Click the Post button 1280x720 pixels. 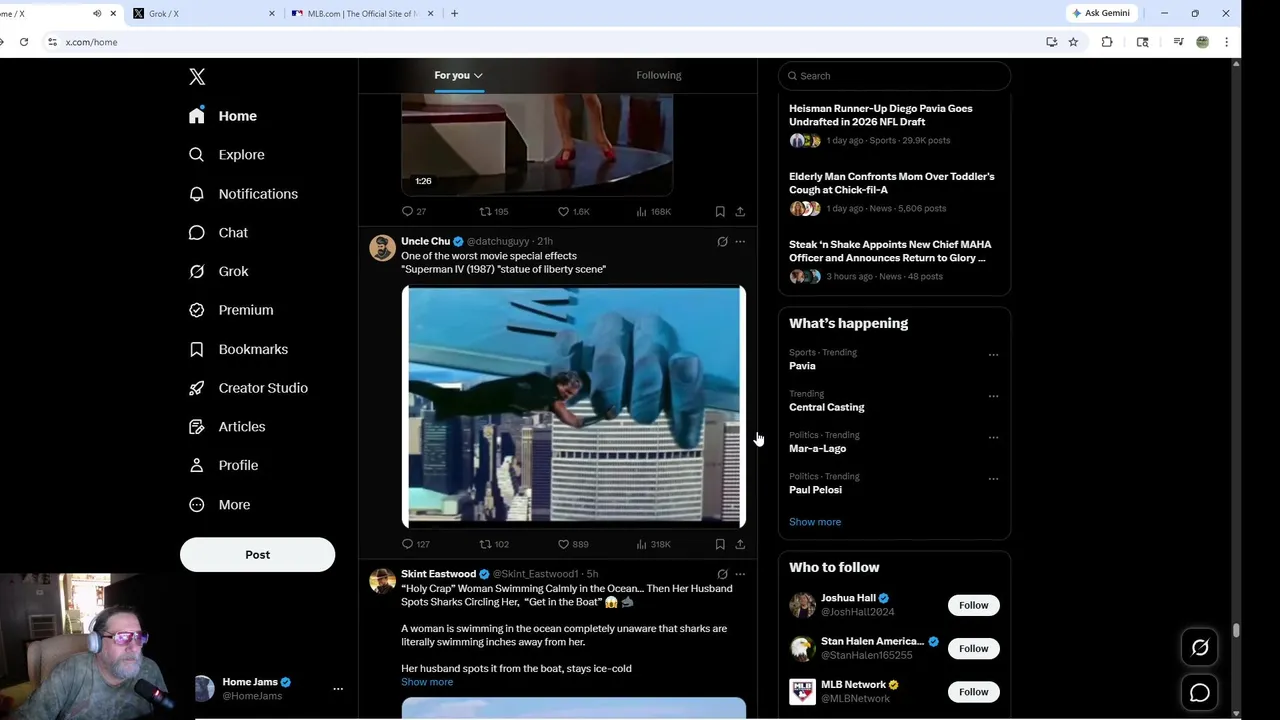[257, 555]
